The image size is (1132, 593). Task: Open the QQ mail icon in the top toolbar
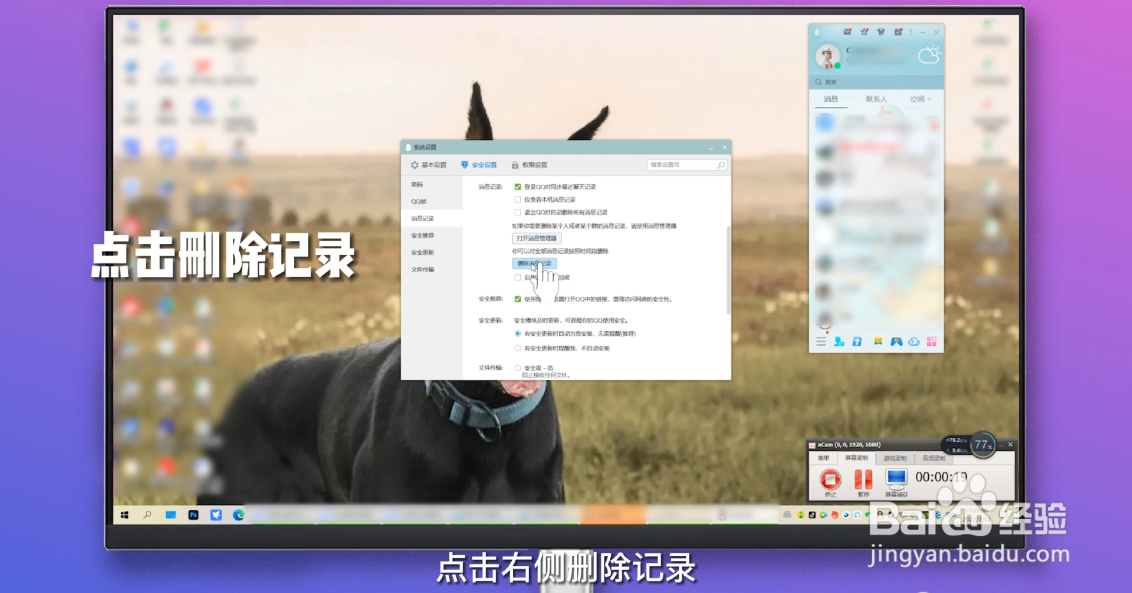coord(847,32)
